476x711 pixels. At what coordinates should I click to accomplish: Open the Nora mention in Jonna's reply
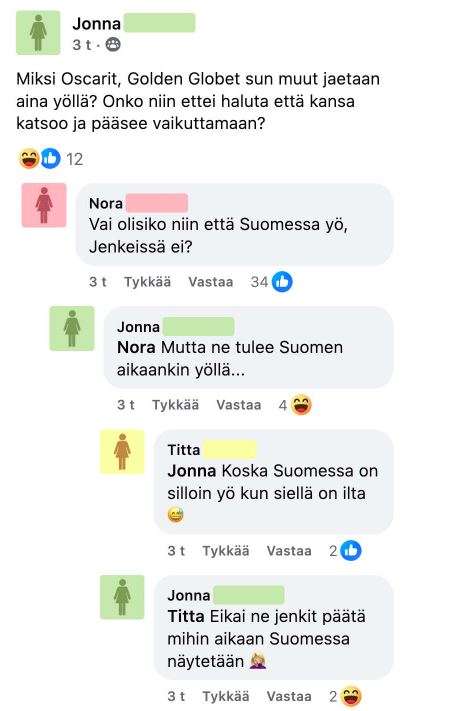tap(136, 348)
